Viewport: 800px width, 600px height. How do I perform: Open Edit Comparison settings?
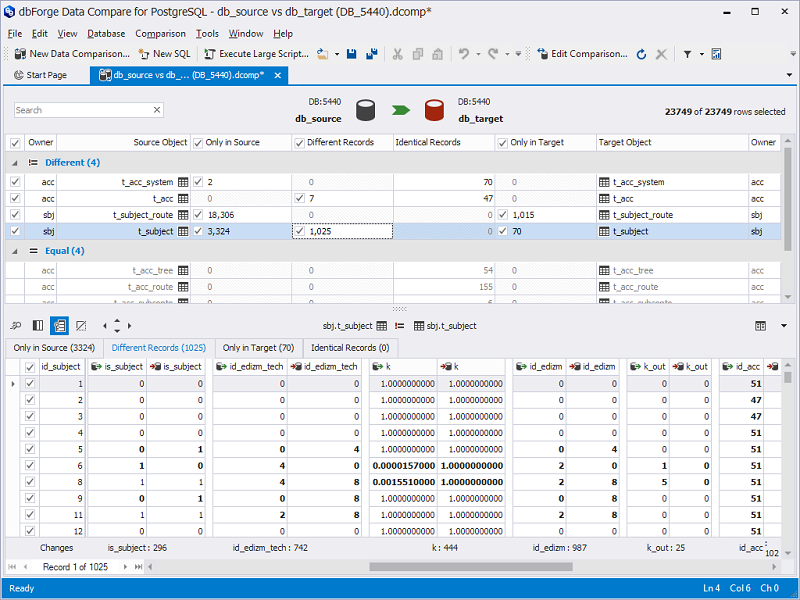[x=582, y=54]
